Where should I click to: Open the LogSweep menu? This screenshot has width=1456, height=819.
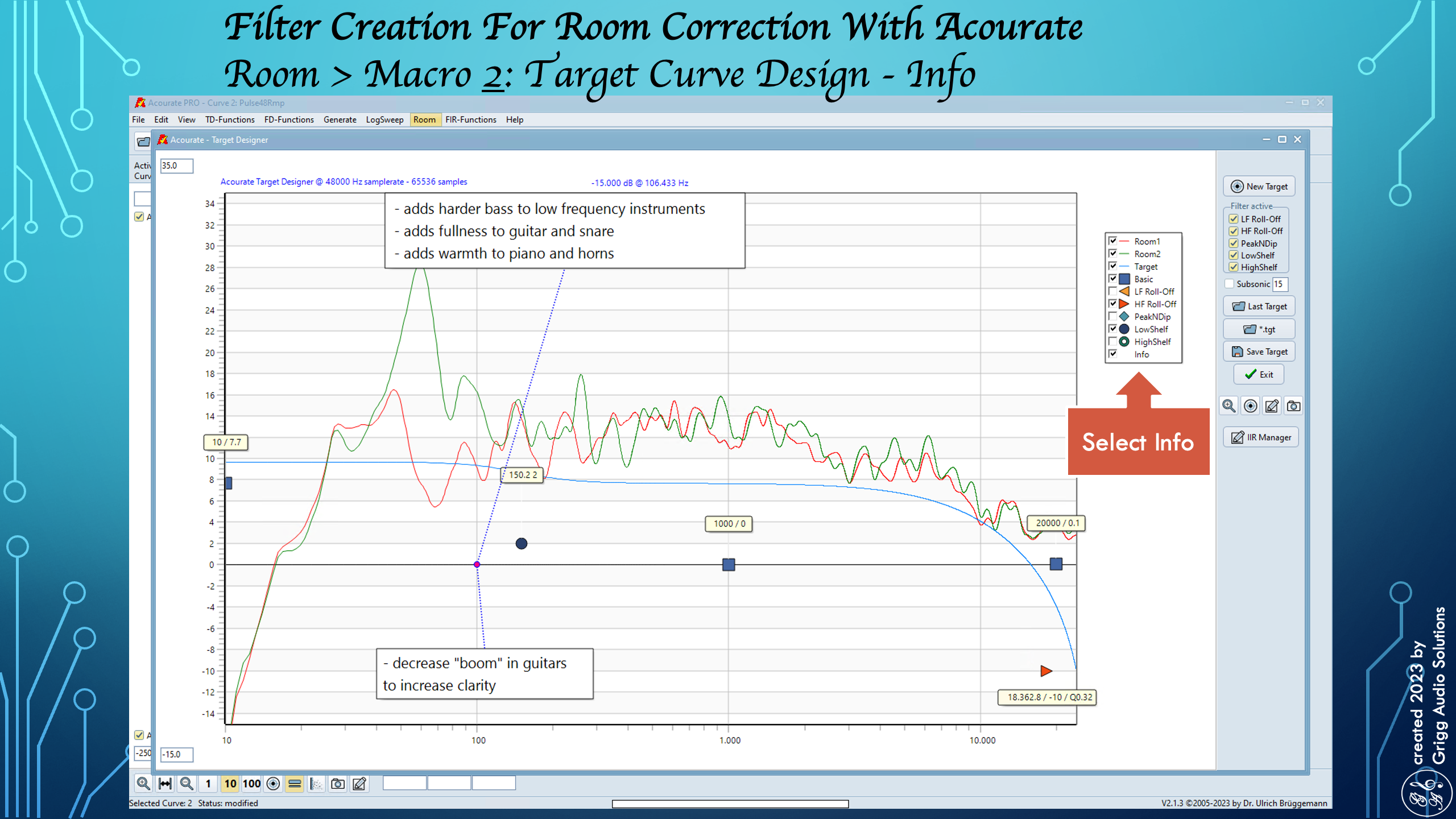click(x=384, y=119)
